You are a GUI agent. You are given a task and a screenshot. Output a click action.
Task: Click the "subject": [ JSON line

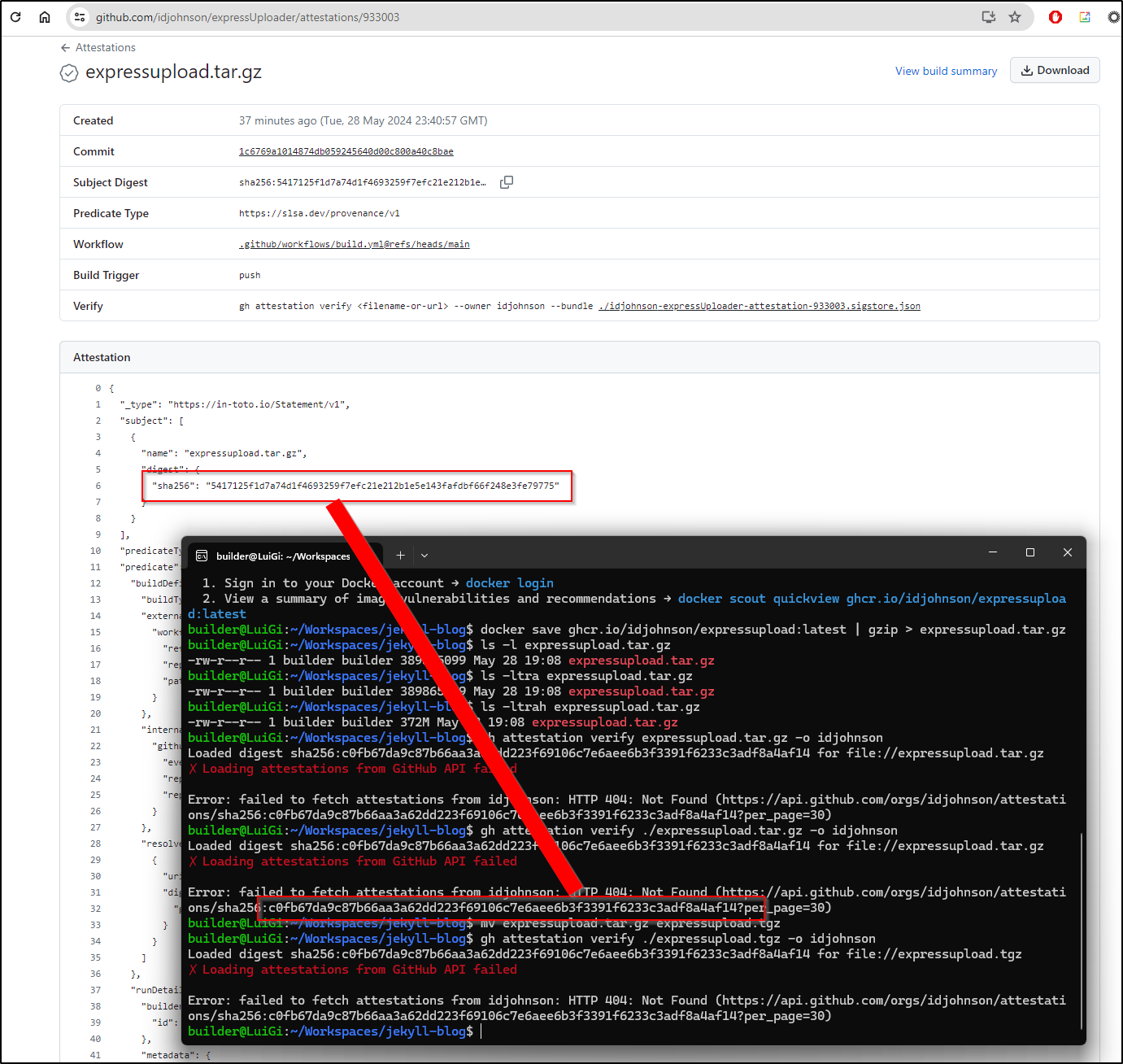tap(152, 421)
